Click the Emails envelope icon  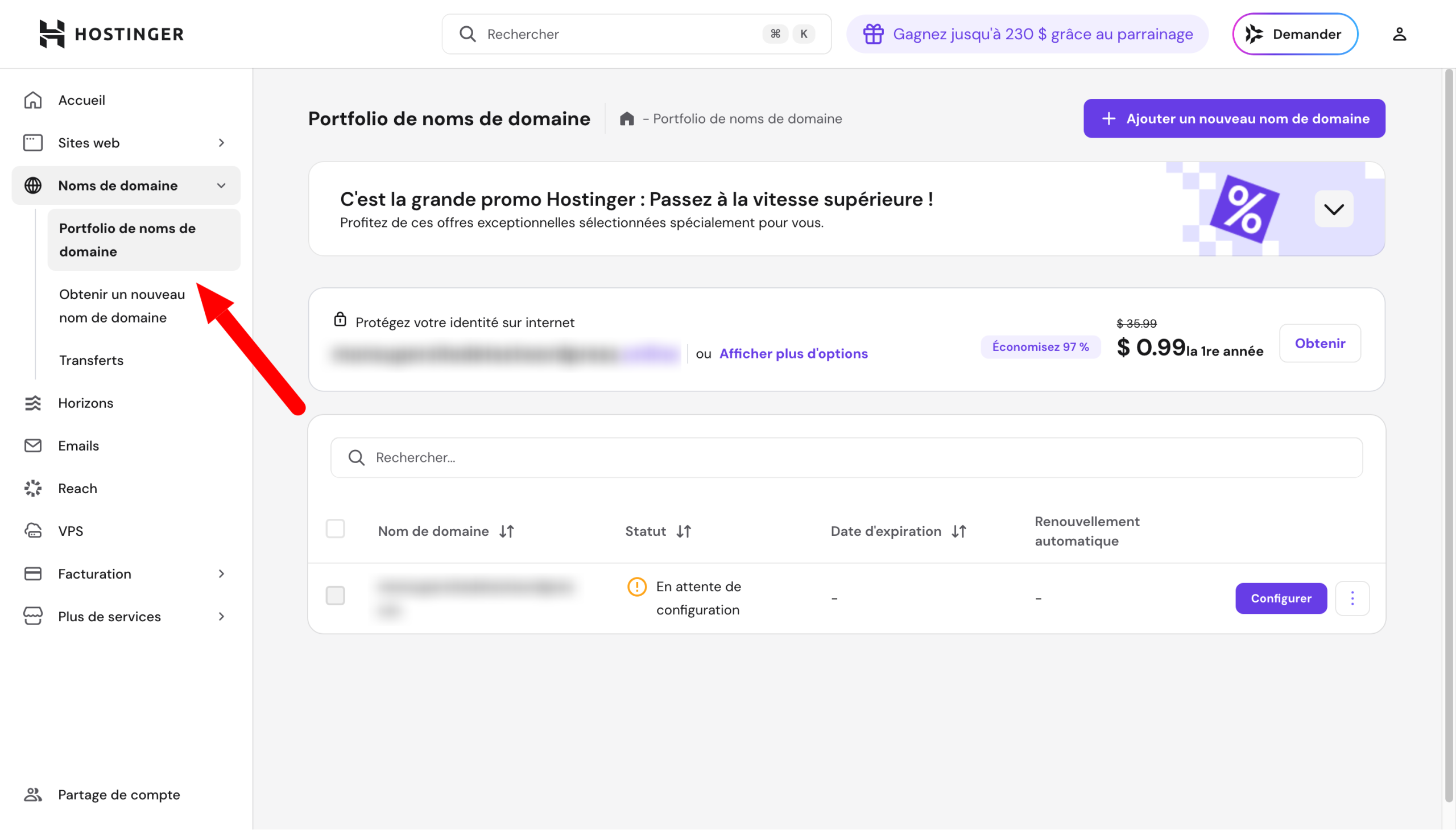click(33, 446)
